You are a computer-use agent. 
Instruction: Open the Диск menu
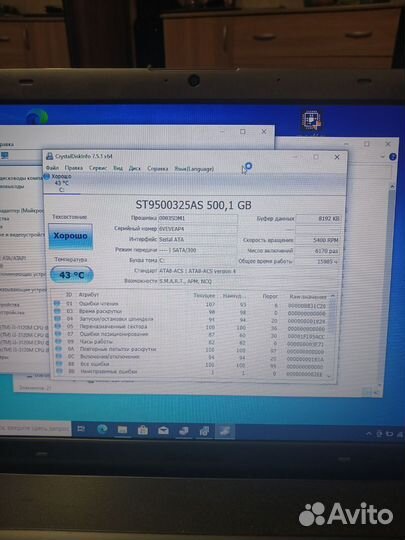tap(135, 169)
